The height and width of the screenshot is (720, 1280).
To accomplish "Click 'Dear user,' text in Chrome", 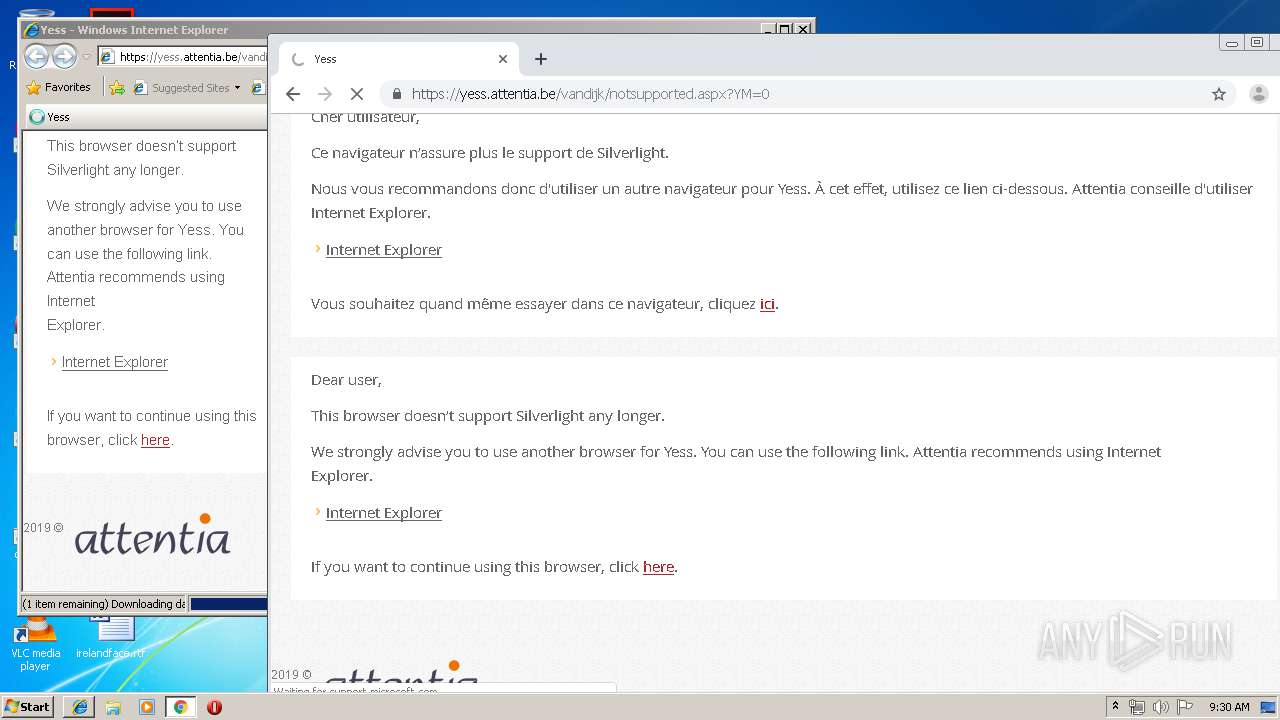I will (346, 380).
